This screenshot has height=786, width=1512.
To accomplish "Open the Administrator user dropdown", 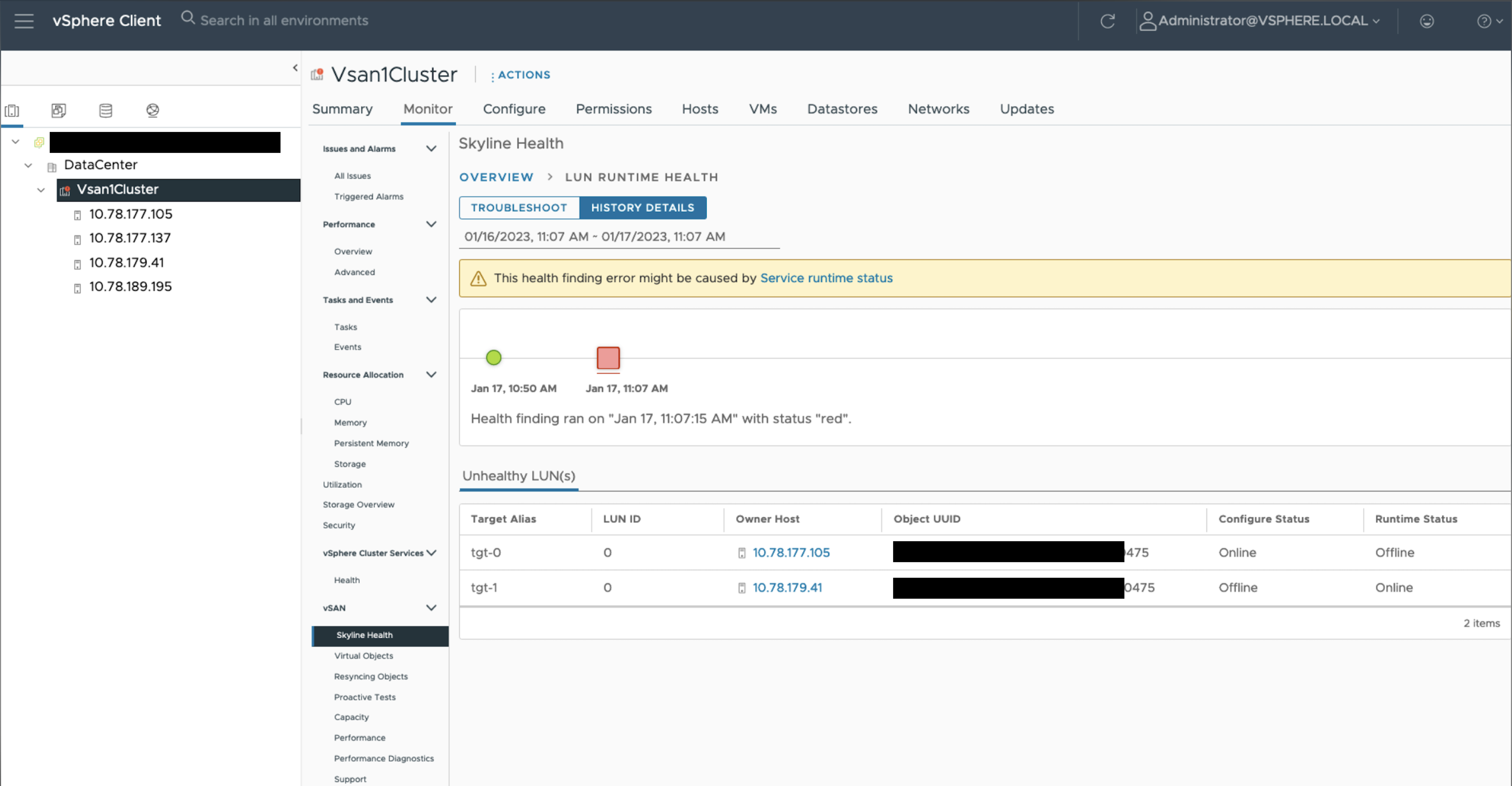I will coord(1259,21).
